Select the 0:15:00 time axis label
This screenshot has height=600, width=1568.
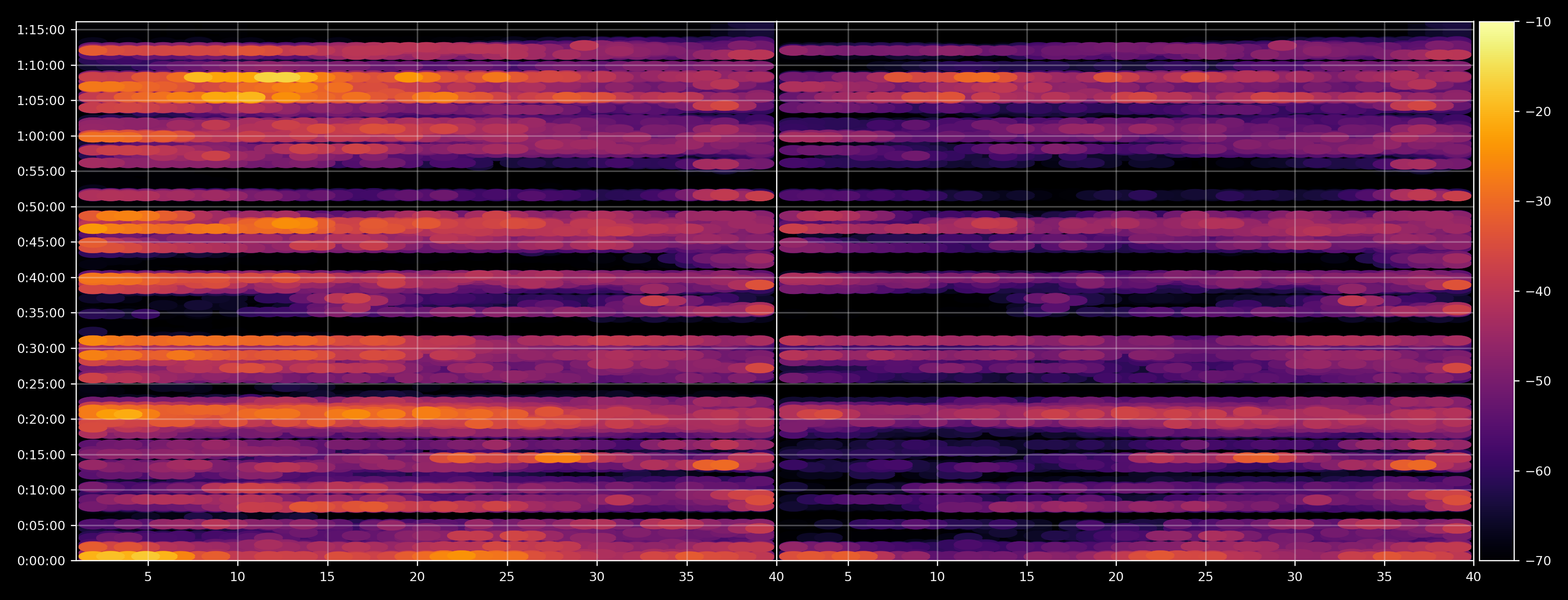click(x=41, y=455)
